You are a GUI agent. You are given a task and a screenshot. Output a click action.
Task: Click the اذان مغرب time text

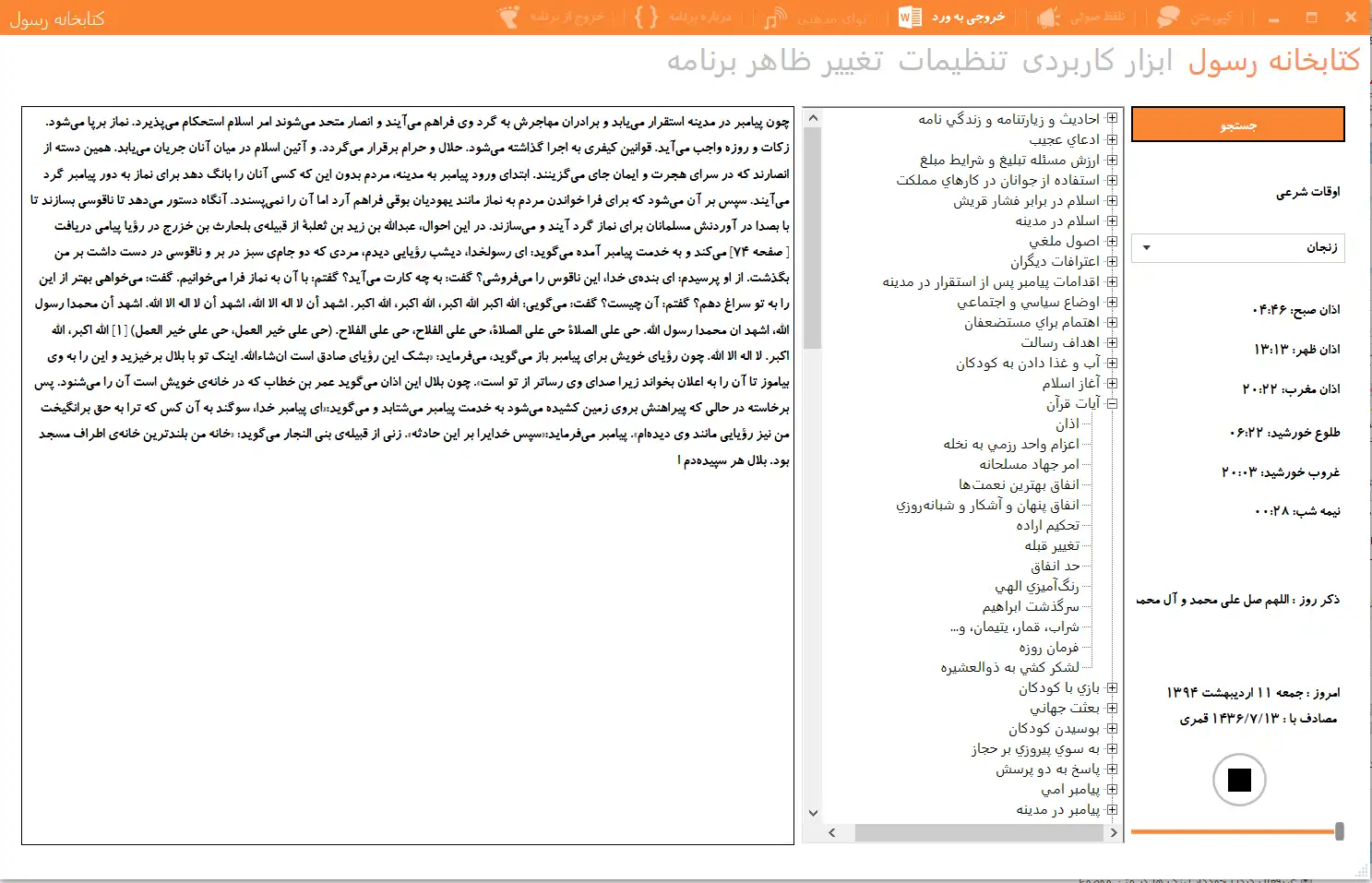(1291, 388)
